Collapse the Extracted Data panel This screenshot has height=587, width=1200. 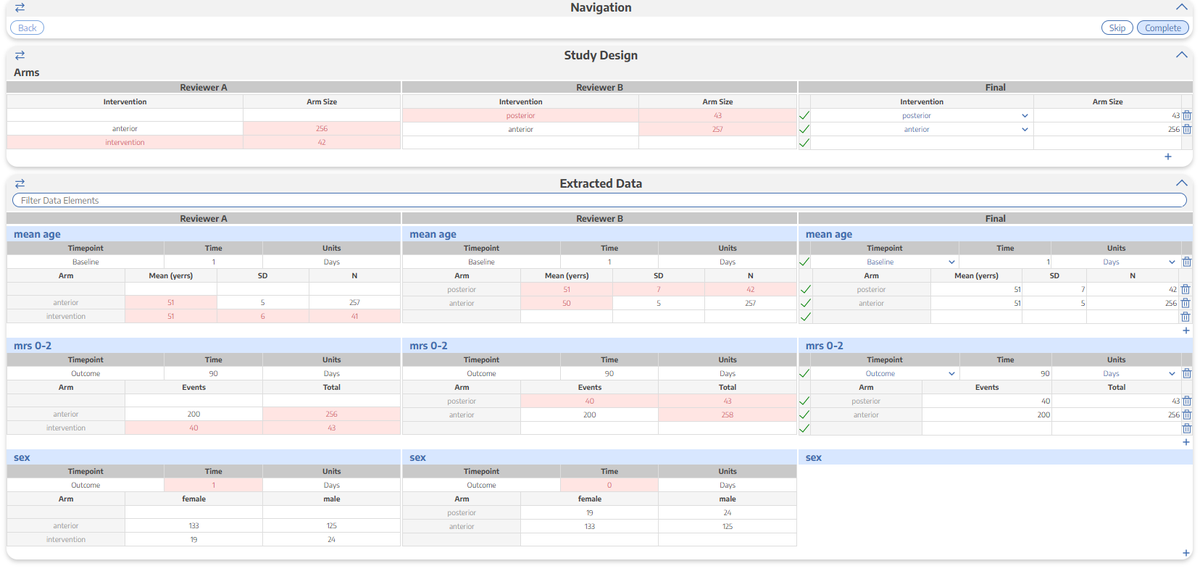click(x=1181, y=184)
